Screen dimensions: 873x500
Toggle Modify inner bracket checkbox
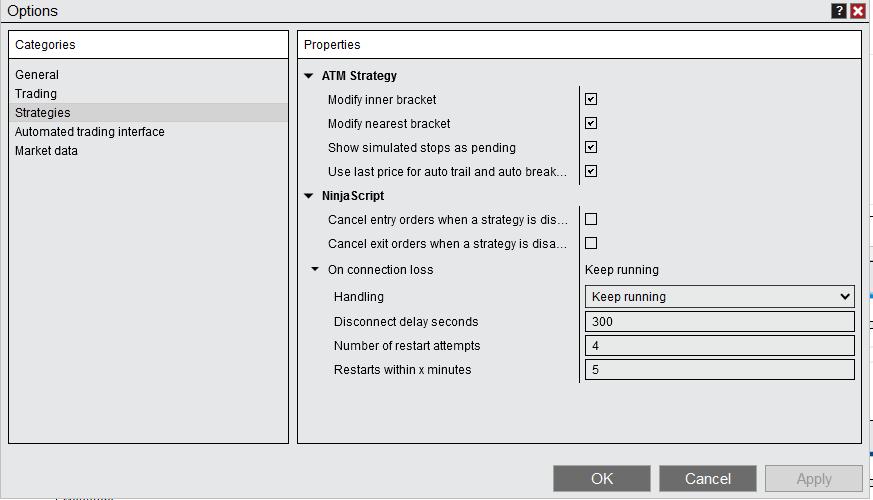point(591,100)
